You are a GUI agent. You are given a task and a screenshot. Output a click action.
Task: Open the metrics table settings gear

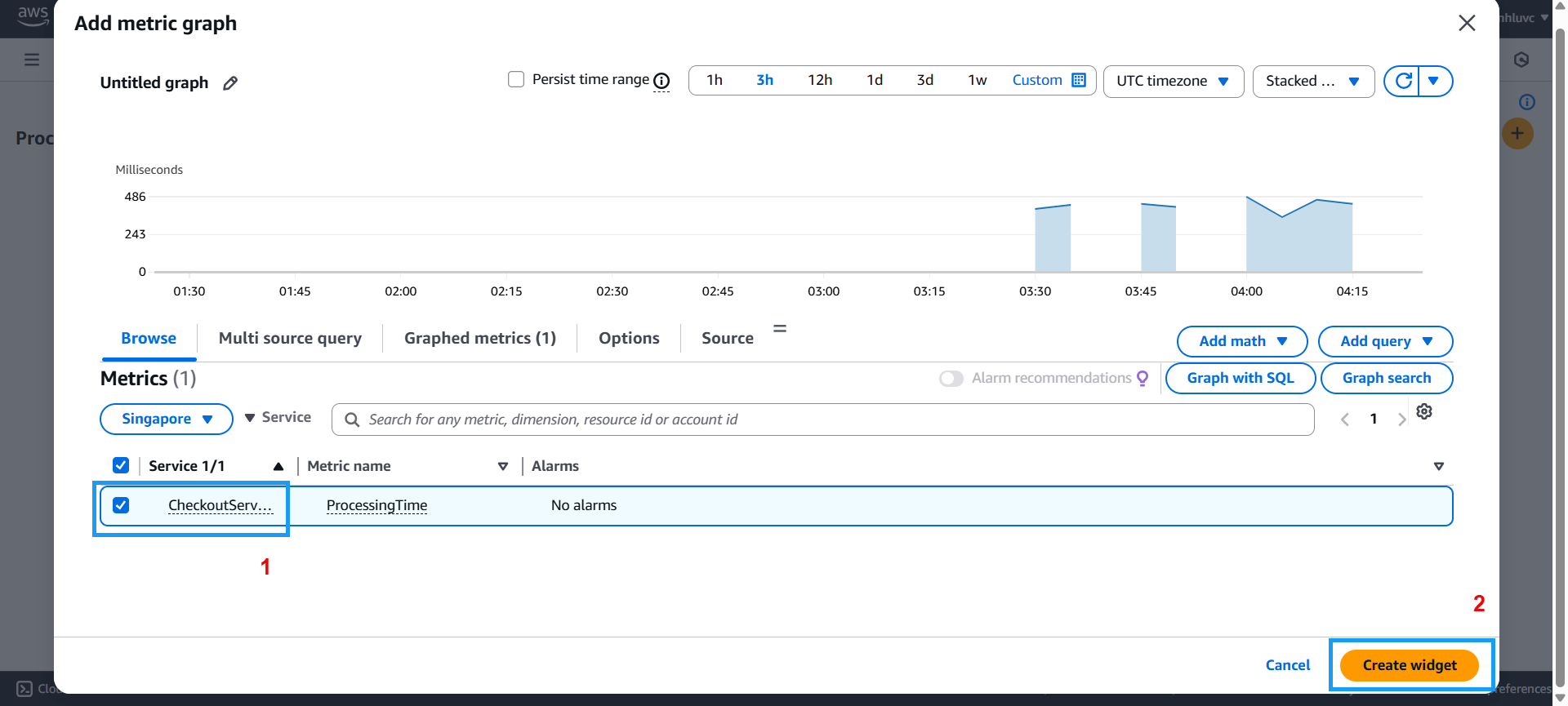tap(1424, 412)
